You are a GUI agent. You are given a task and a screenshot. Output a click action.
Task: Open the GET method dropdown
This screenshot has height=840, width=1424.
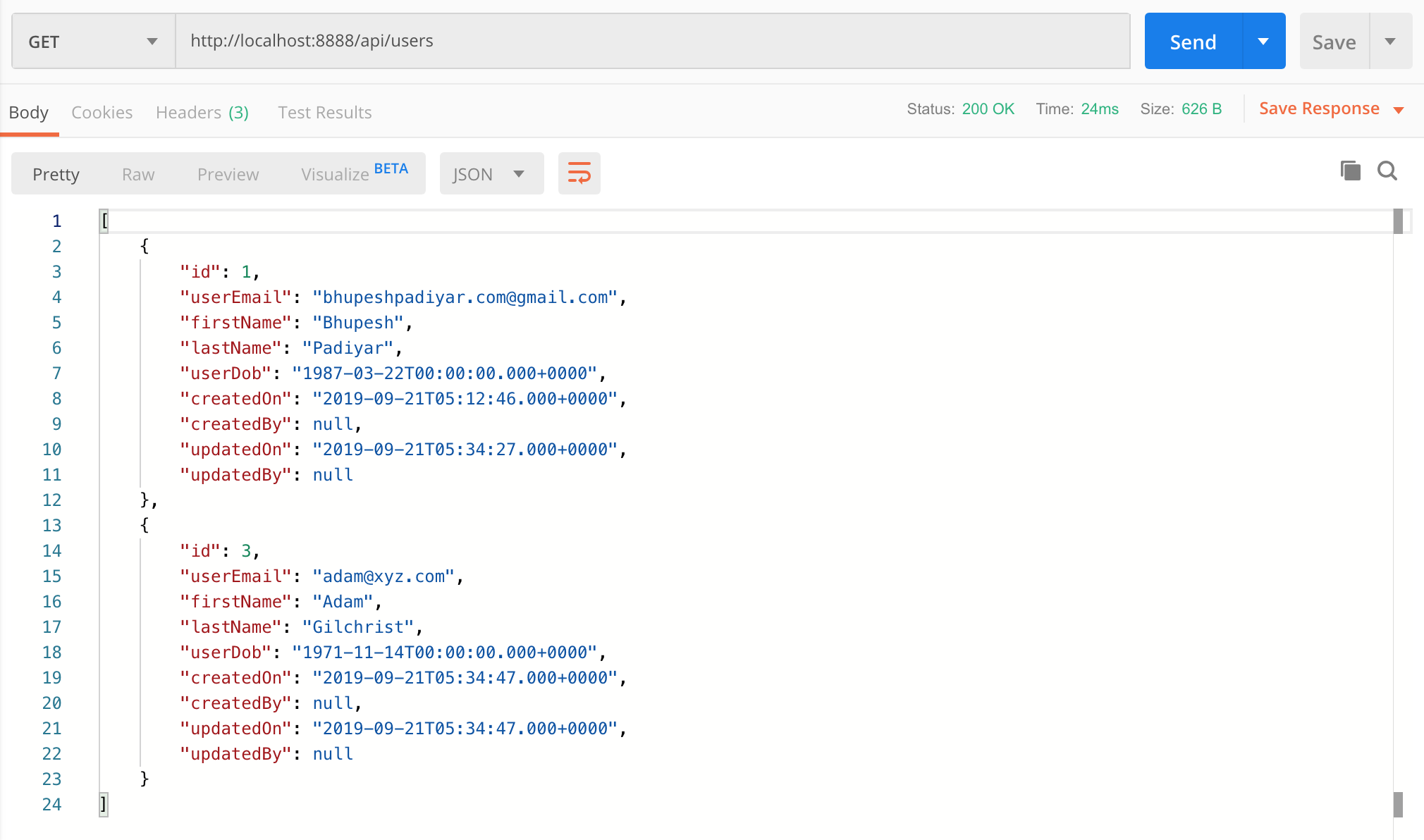(x=93, y=42)
